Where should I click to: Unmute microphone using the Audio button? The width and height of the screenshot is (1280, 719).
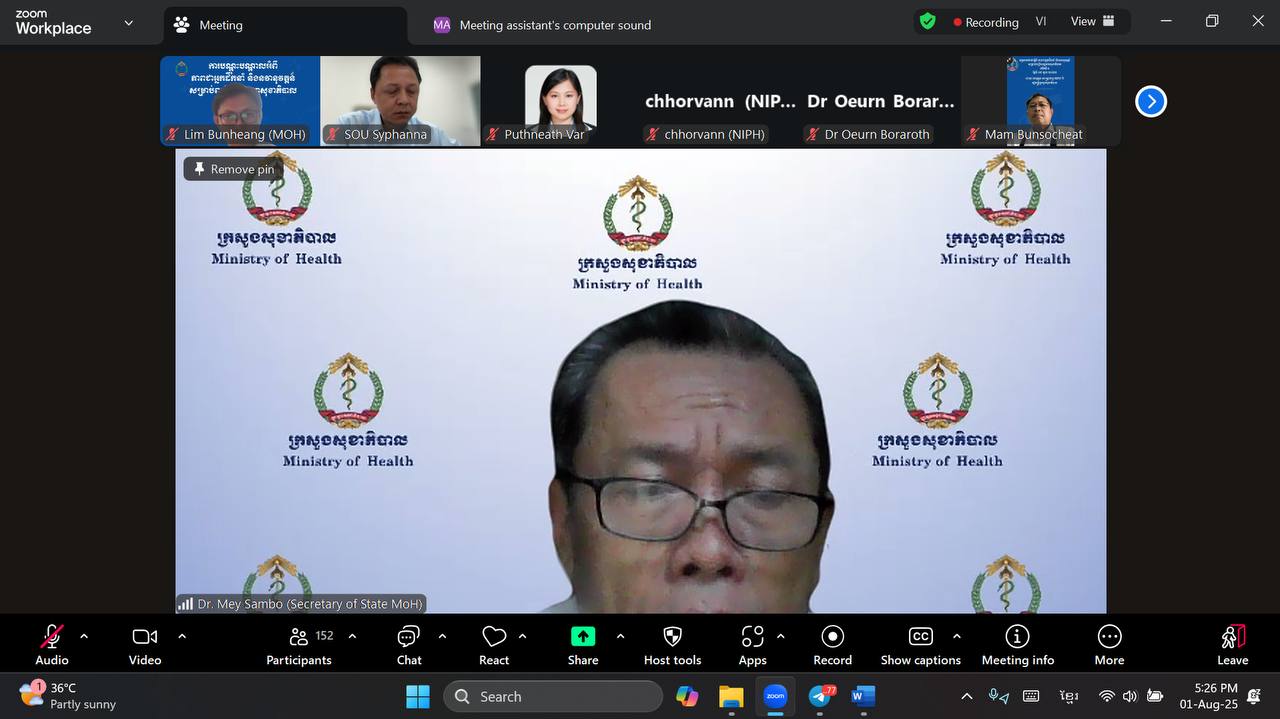52,645
